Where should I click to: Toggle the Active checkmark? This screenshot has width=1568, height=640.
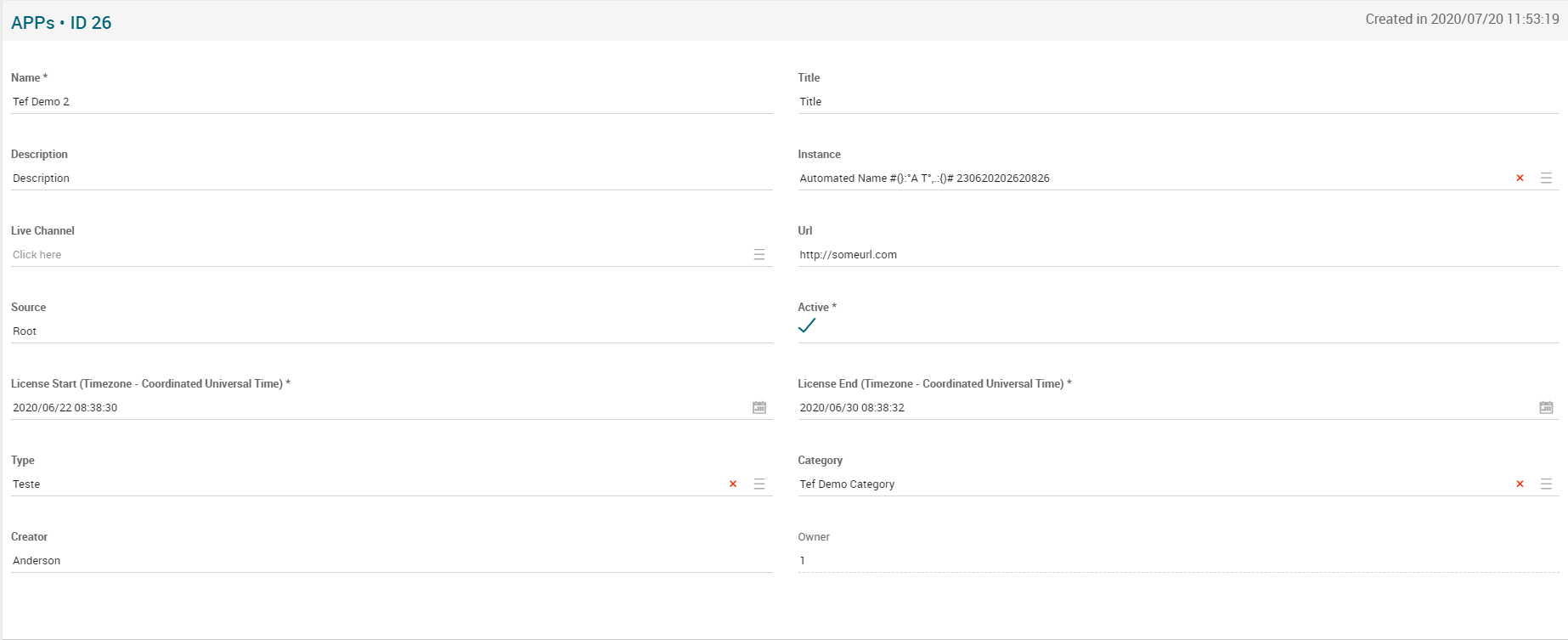[807, 326]
